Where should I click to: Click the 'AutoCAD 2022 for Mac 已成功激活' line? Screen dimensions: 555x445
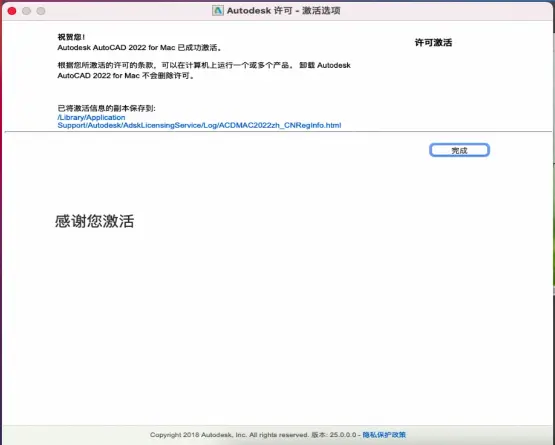pos(139,47)
